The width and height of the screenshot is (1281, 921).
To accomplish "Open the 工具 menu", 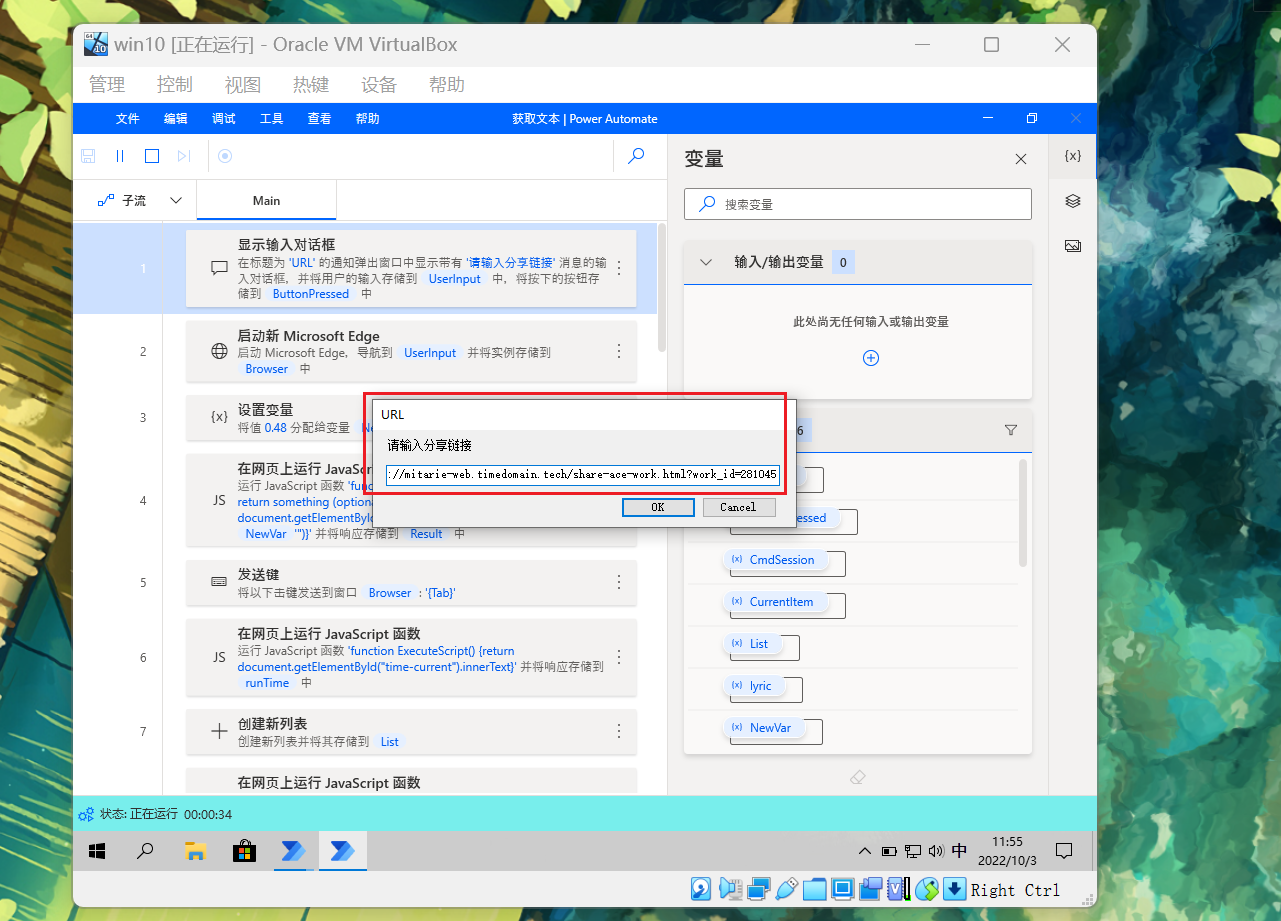I will 272,118.
